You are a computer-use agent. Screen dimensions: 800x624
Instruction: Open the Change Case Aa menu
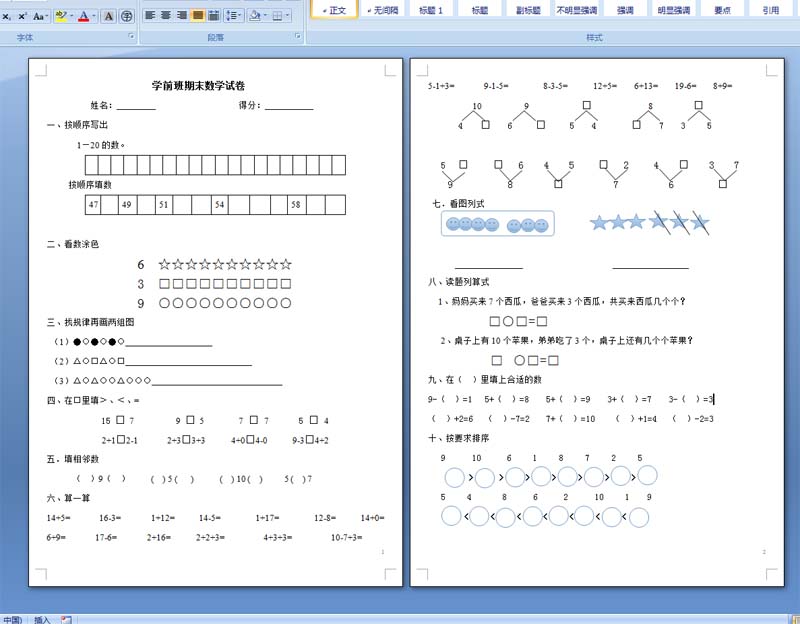pos(40,16)
